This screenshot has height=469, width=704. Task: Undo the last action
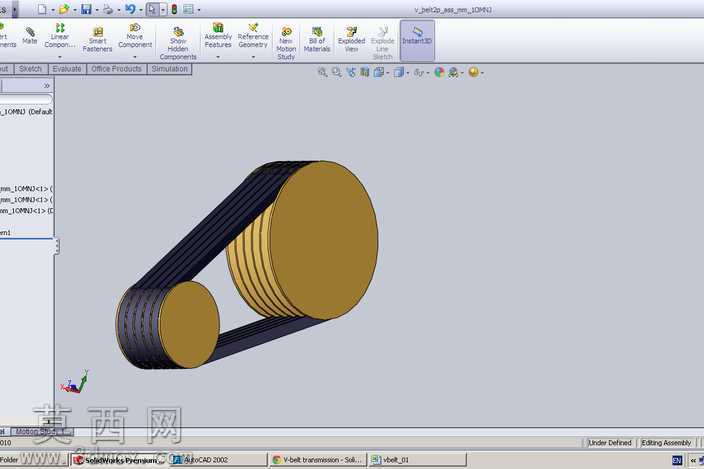pyautogui.click(x=130, y=9)
